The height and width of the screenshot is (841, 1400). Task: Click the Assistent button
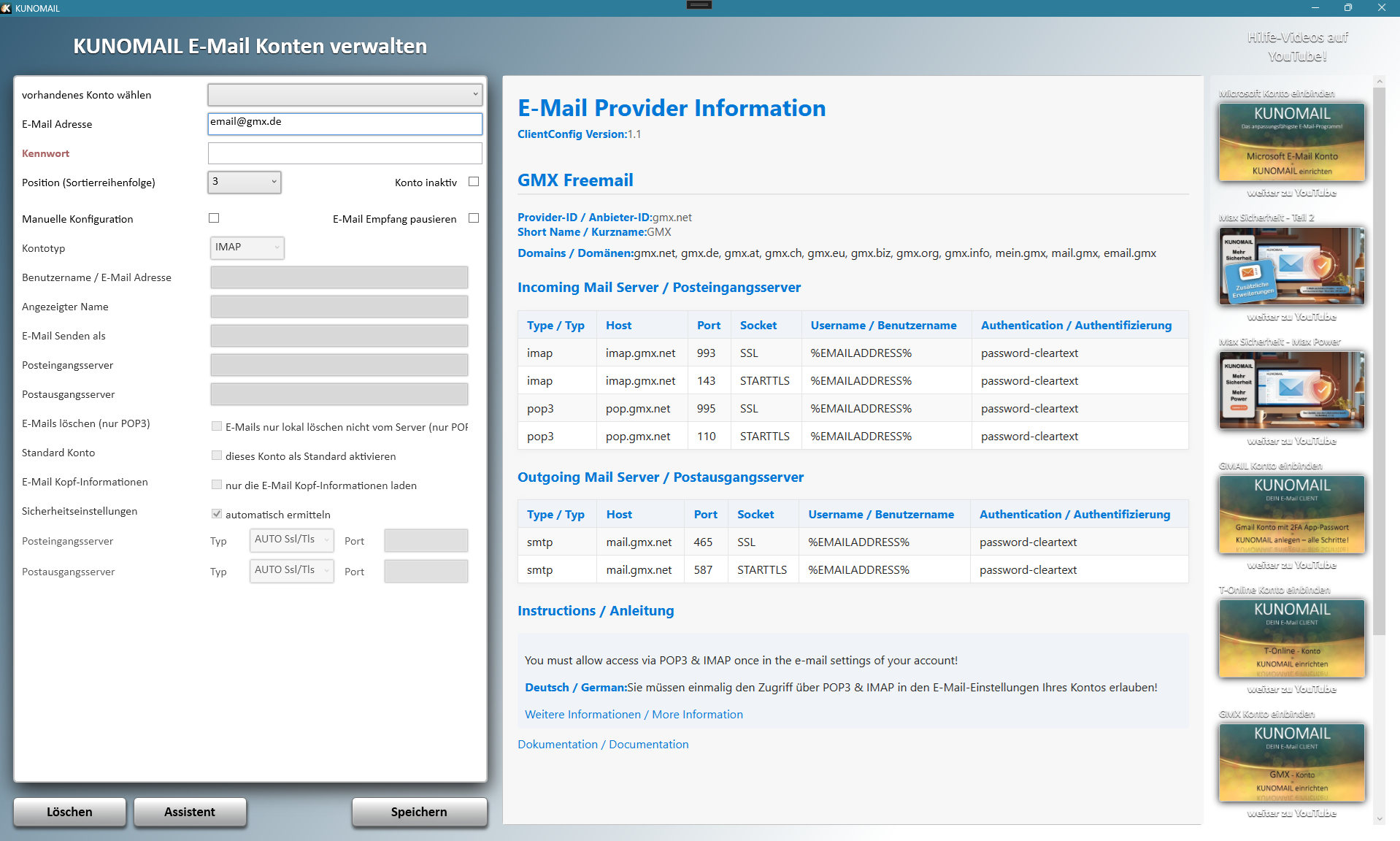[190, 812]
